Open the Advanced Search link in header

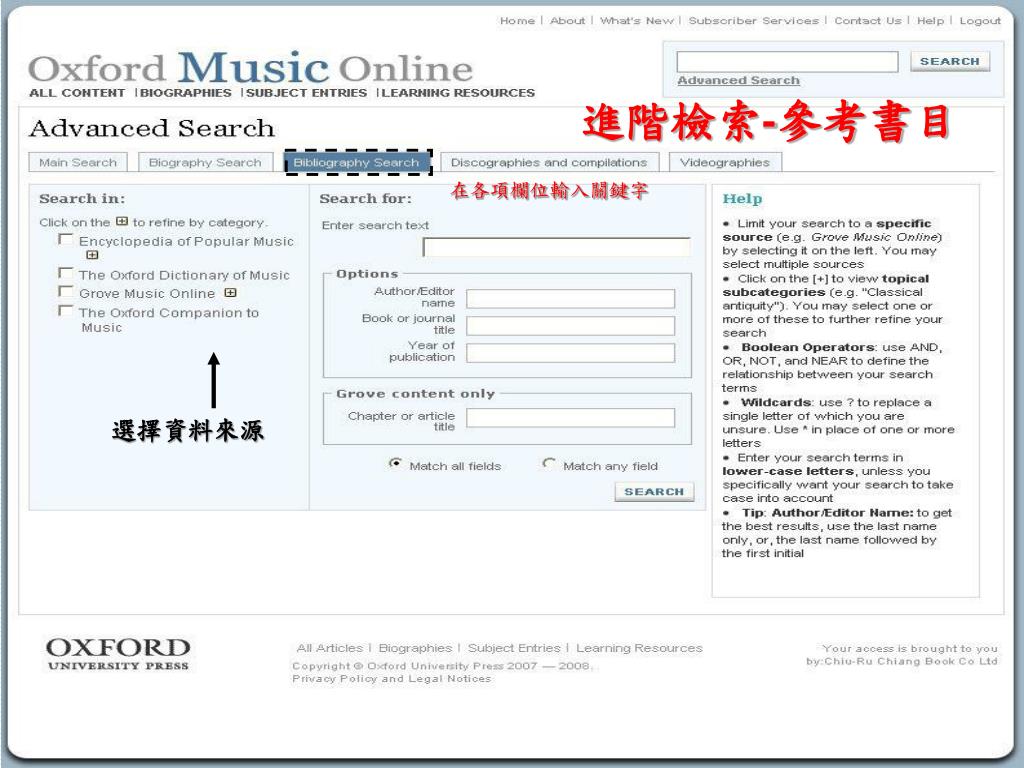[x=739, y=80]
